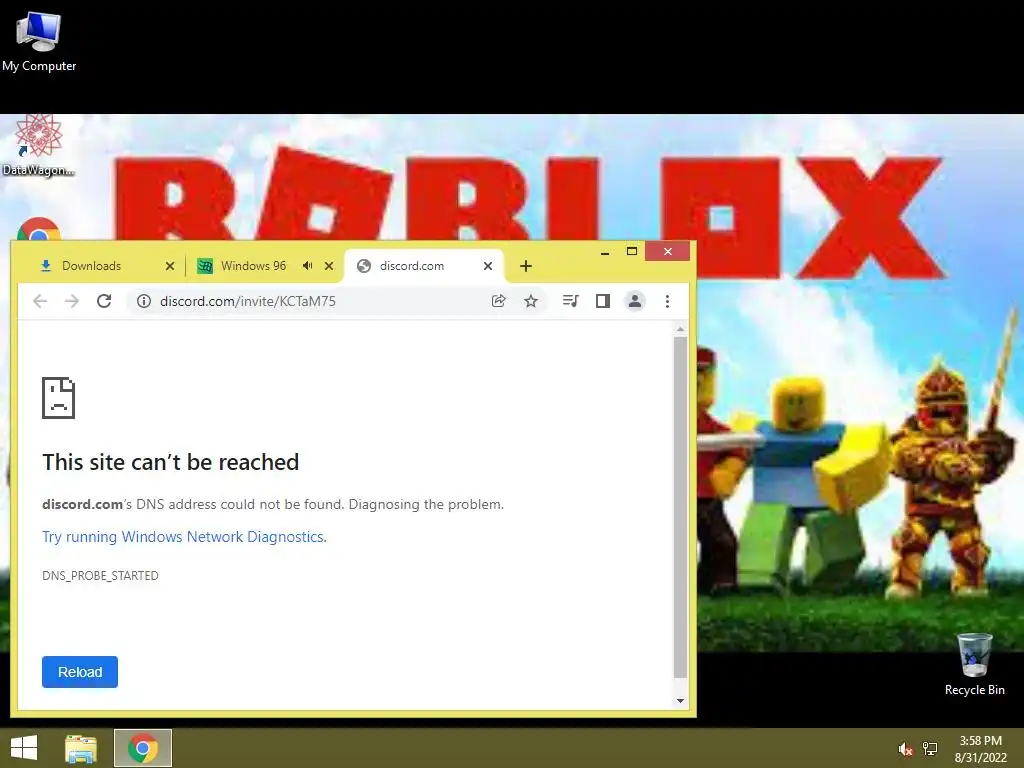Open the Windows Start button
The width and height of the screenshot is (1024, 768).
pos(24,748)
